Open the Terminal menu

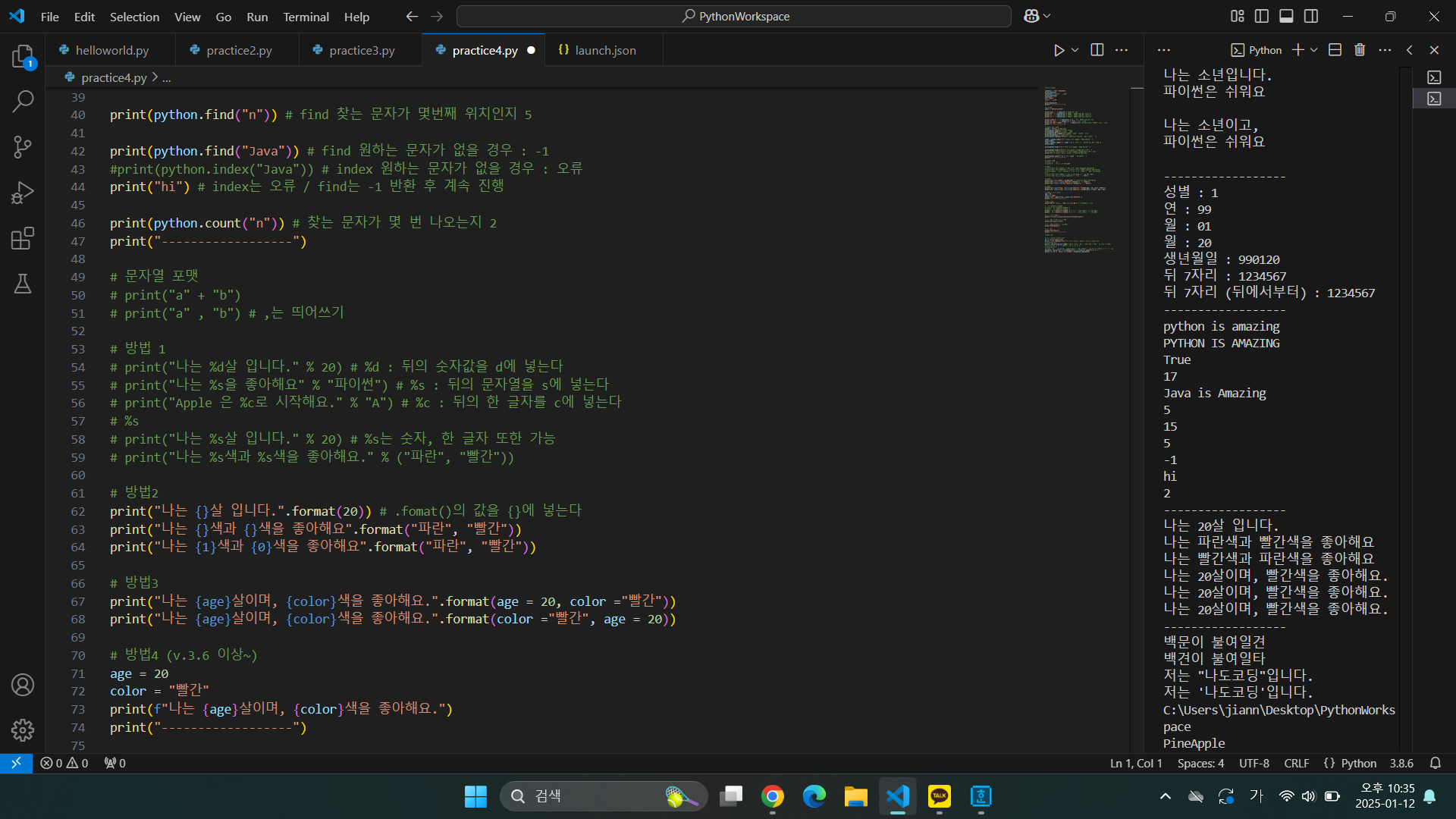[x=306, y=17]
